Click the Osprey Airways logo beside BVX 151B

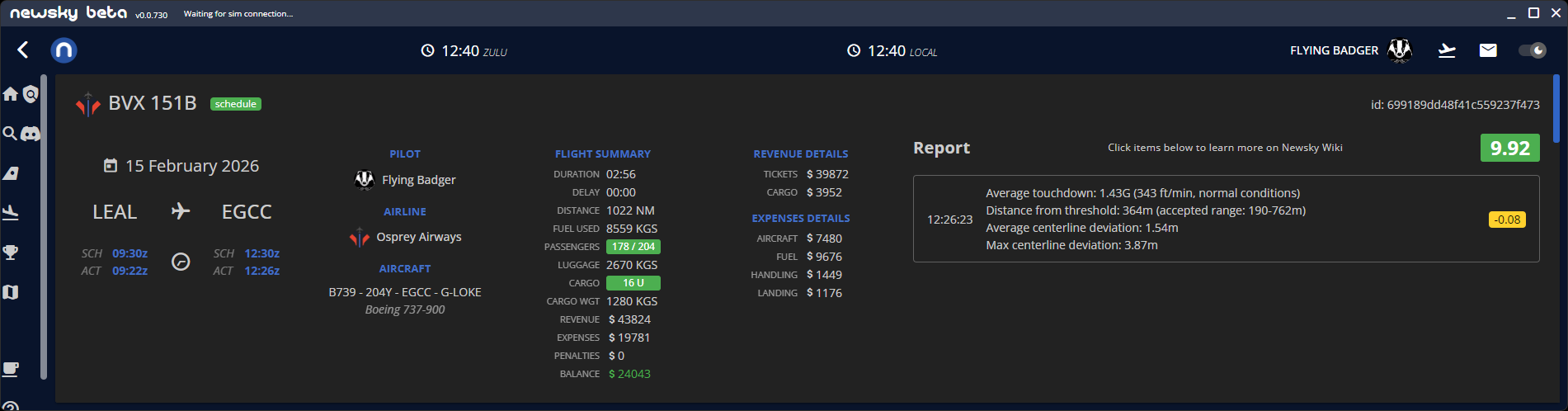88,104
